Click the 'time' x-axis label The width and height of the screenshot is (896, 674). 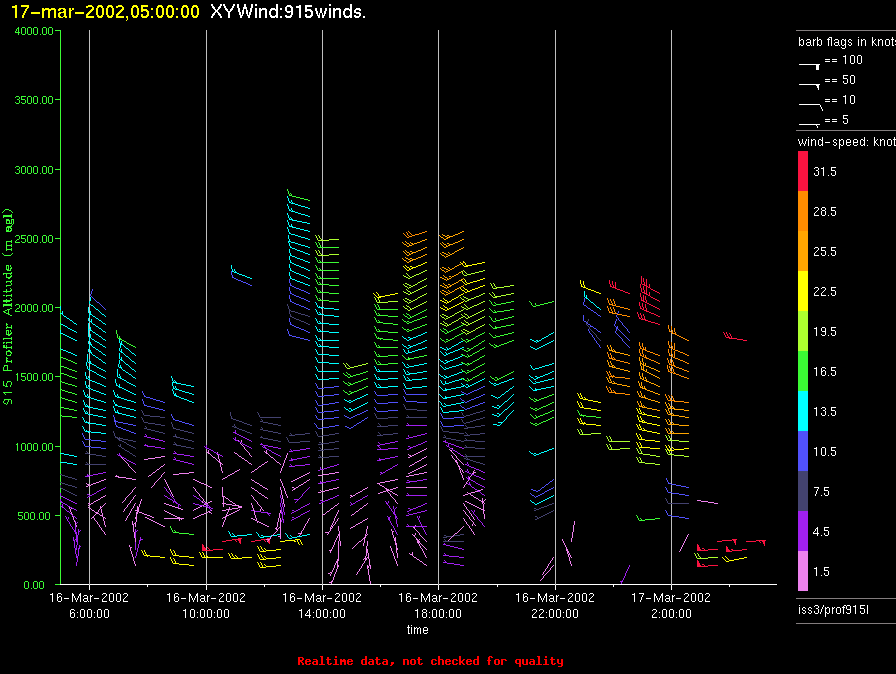pyautogui.click(x=418, y=629)
